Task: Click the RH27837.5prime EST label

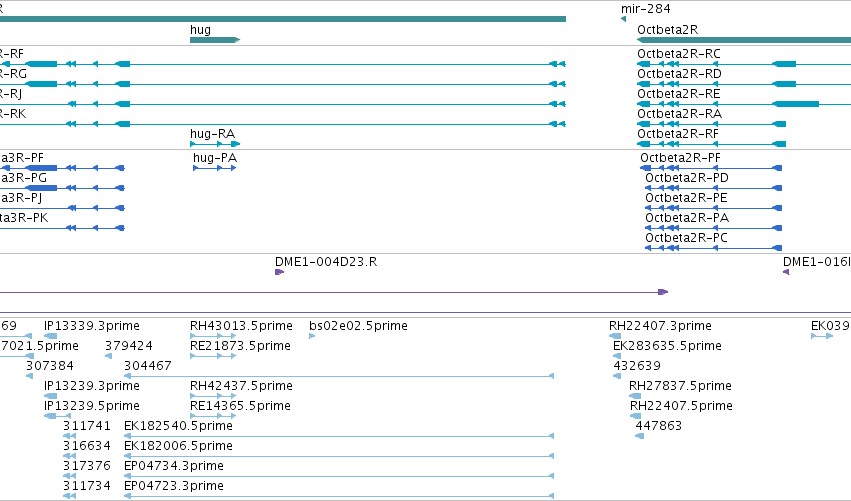Action: point(680,386)
